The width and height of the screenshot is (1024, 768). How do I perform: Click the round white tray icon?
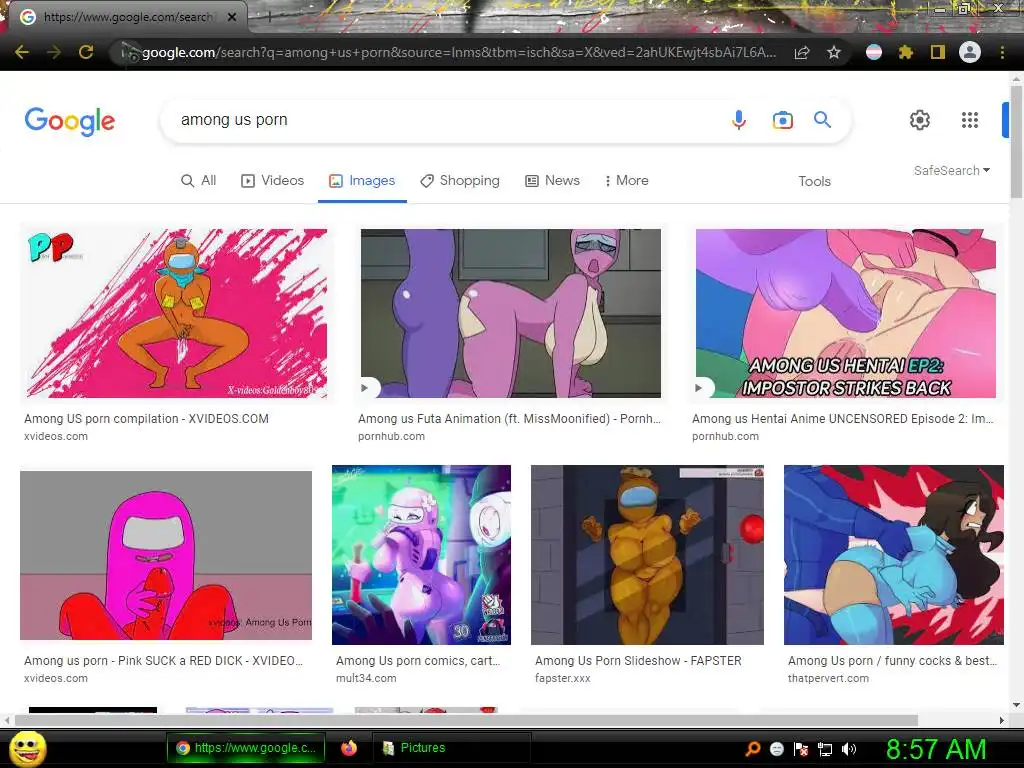pyautogui.click(x=776, y=749)
